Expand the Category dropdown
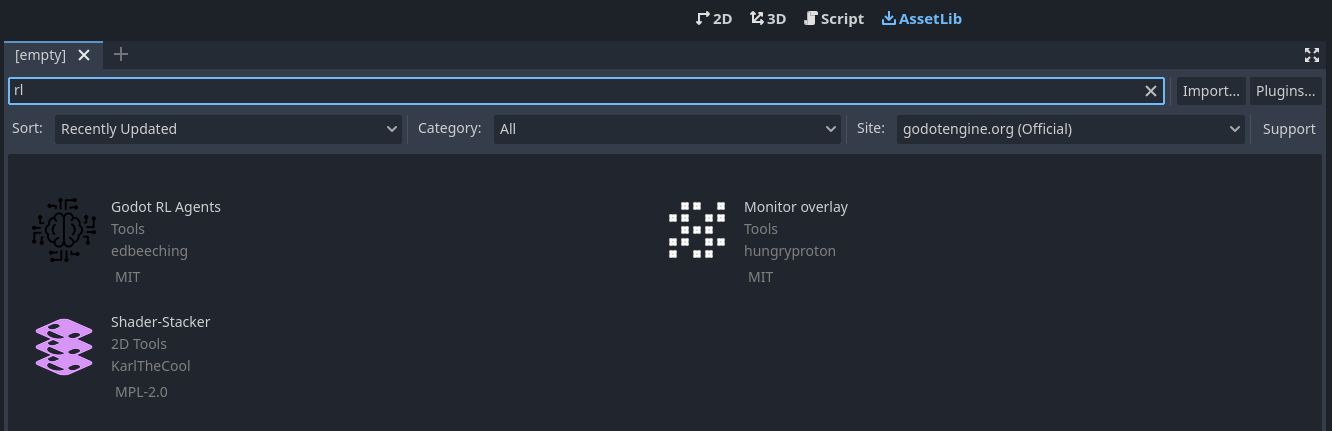The image size is (1332, 431). pos(667,129)
